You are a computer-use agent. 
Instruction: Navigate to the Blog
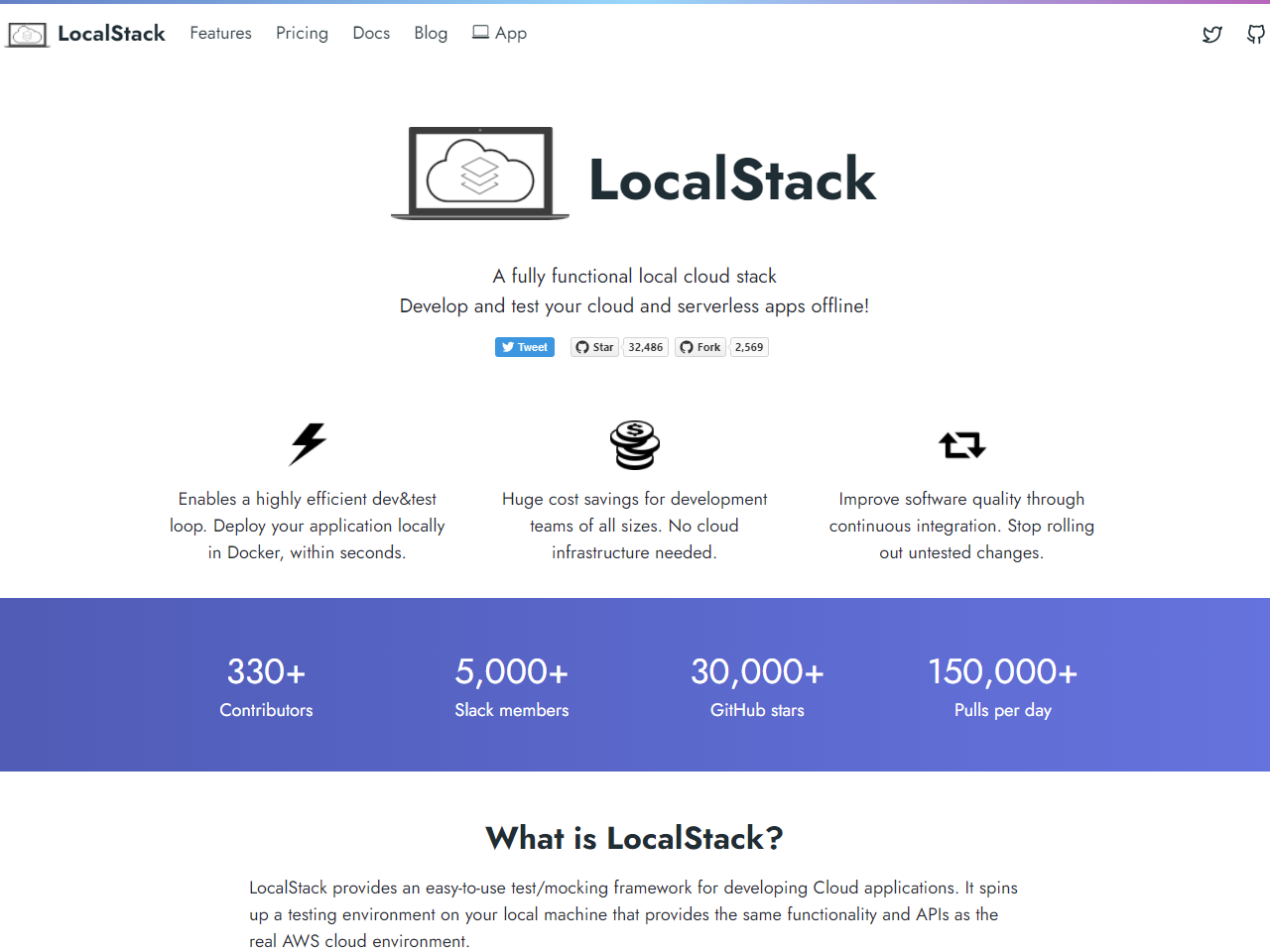[431, 33]
